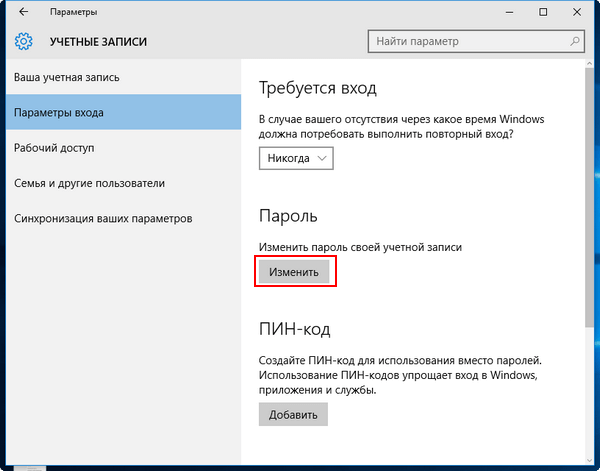Click the scroll-up arrow at the top of the scrollbar
The image size is (600, 471).
(589, 64)
